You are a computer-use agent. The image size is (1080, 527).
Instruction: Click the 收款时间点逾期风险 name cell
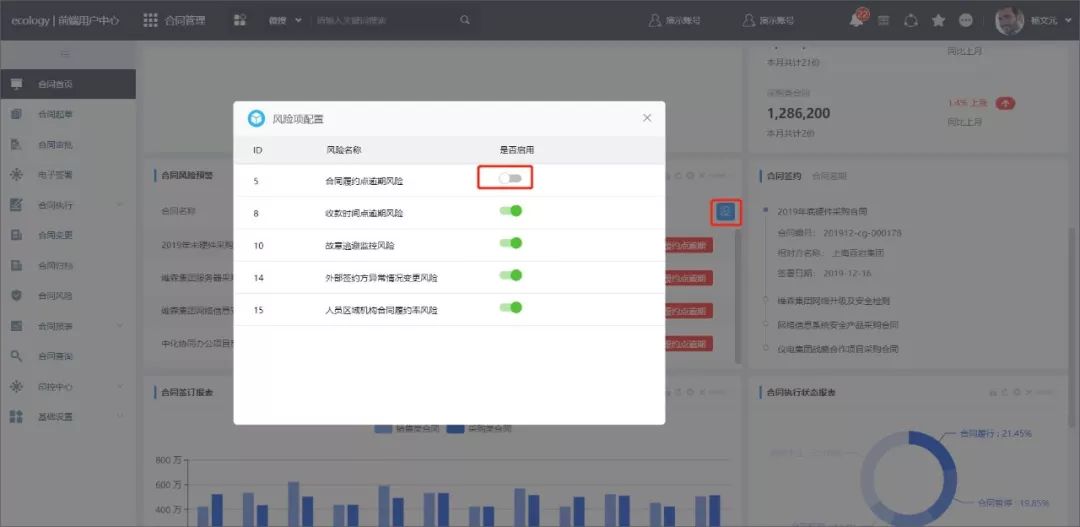tap(364, 214)
